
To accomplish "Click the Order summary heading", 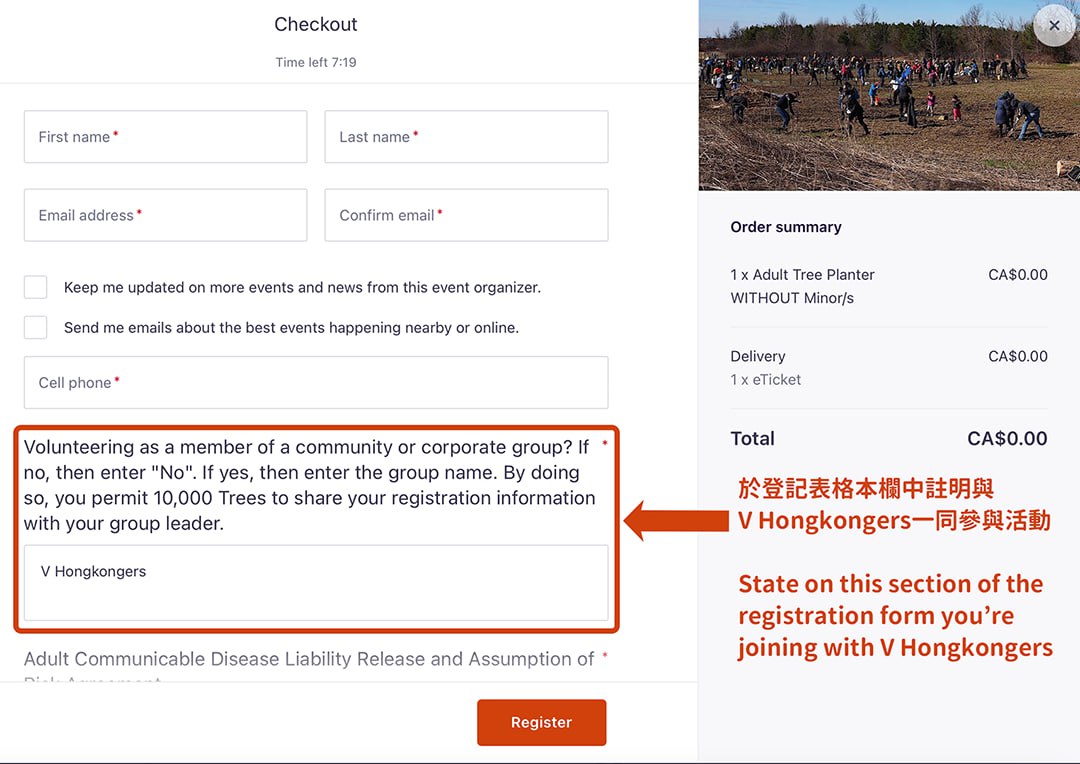I will click(786, 227).
